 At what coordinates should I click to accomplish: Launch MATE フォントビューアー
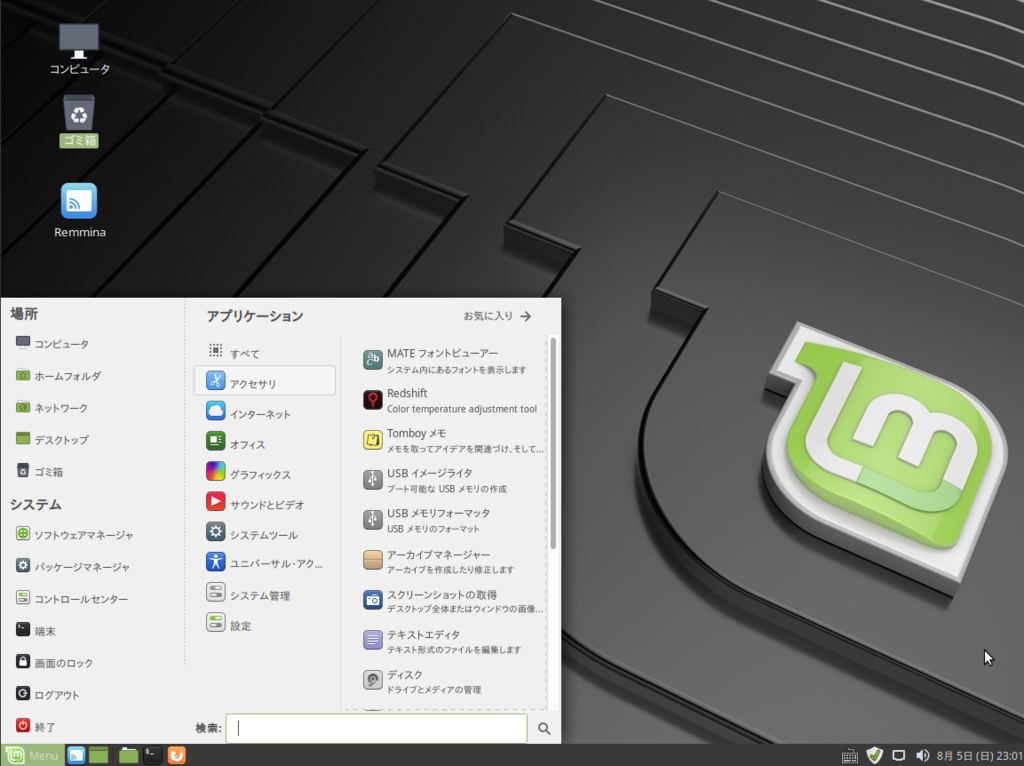coord(453,360)
